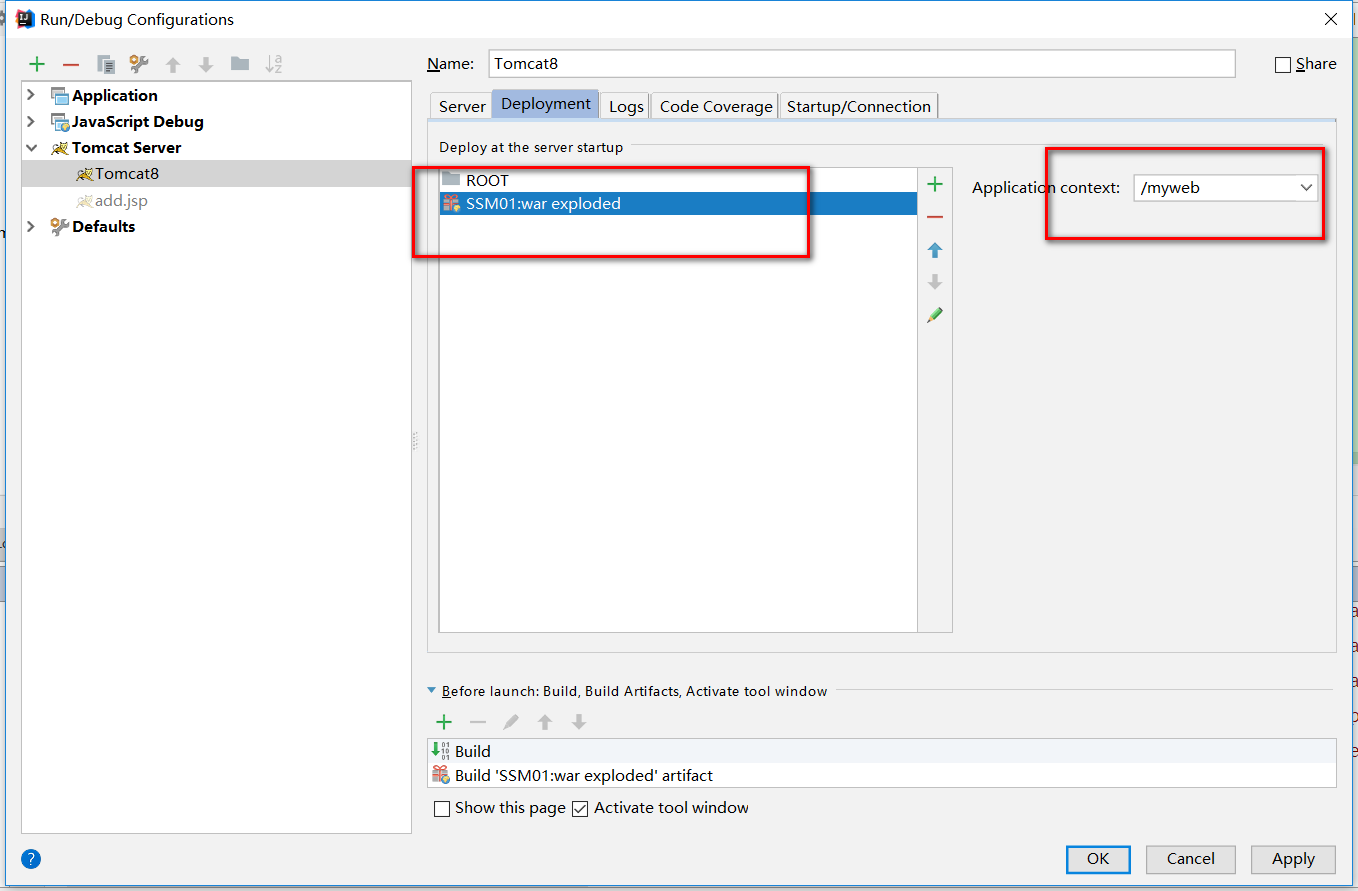
Task: Move before launch task up
Action: click(x=545, y=722)
